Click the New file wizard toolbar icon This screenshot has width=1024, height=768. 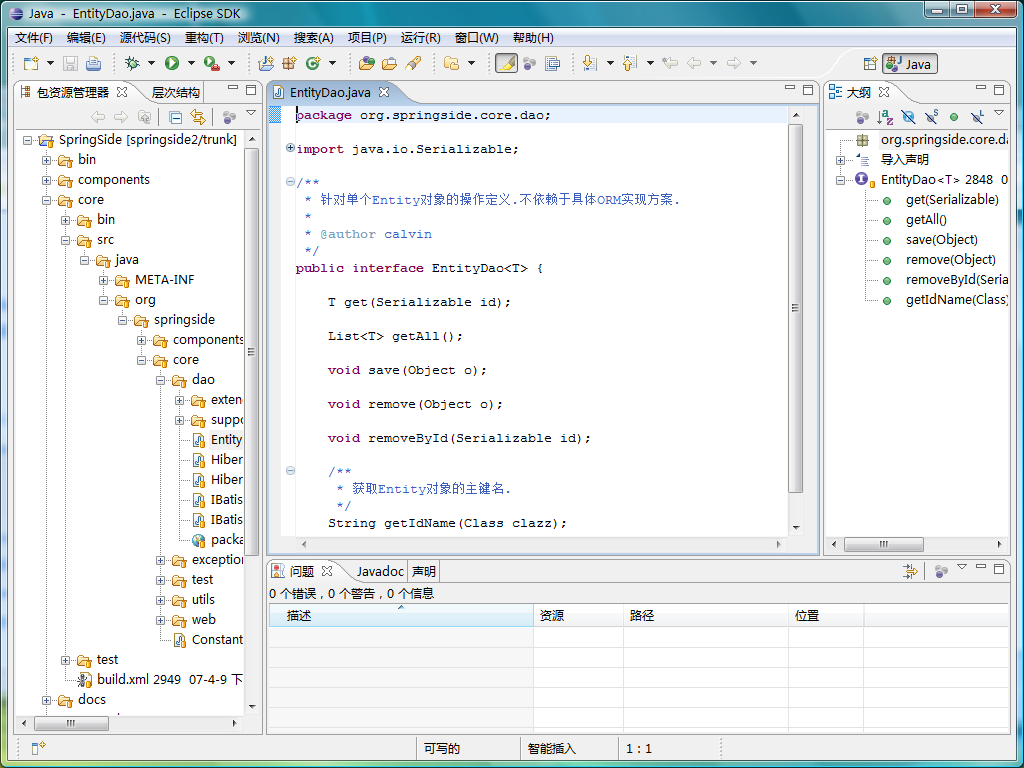(x=31, y=63)
